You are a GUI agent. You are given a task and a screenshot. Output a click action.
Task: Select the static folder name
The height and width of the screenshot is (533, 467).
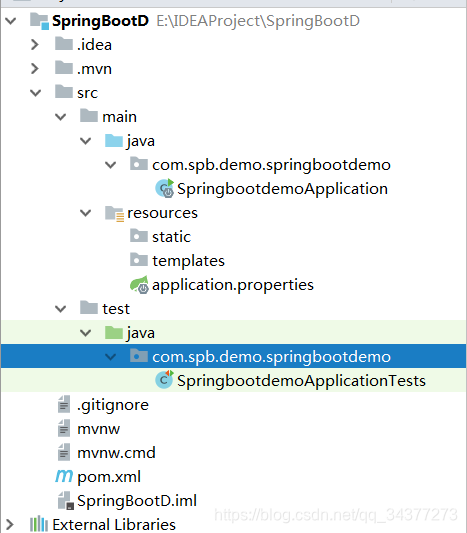[171, 237]
